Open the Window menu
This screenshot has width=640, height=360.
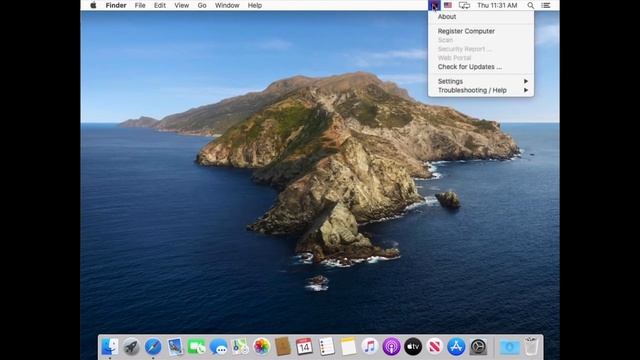point(227,5)
